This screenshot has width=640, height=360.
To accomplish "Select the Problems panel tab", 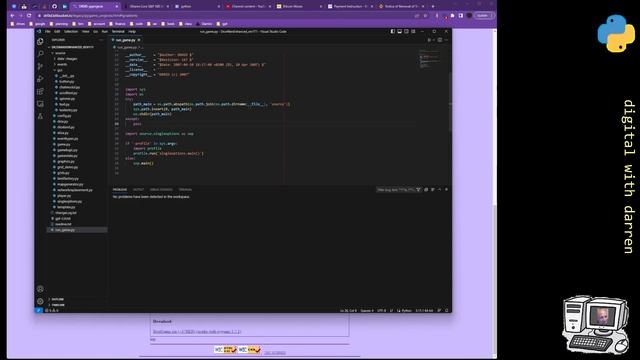I will [120, 189].
